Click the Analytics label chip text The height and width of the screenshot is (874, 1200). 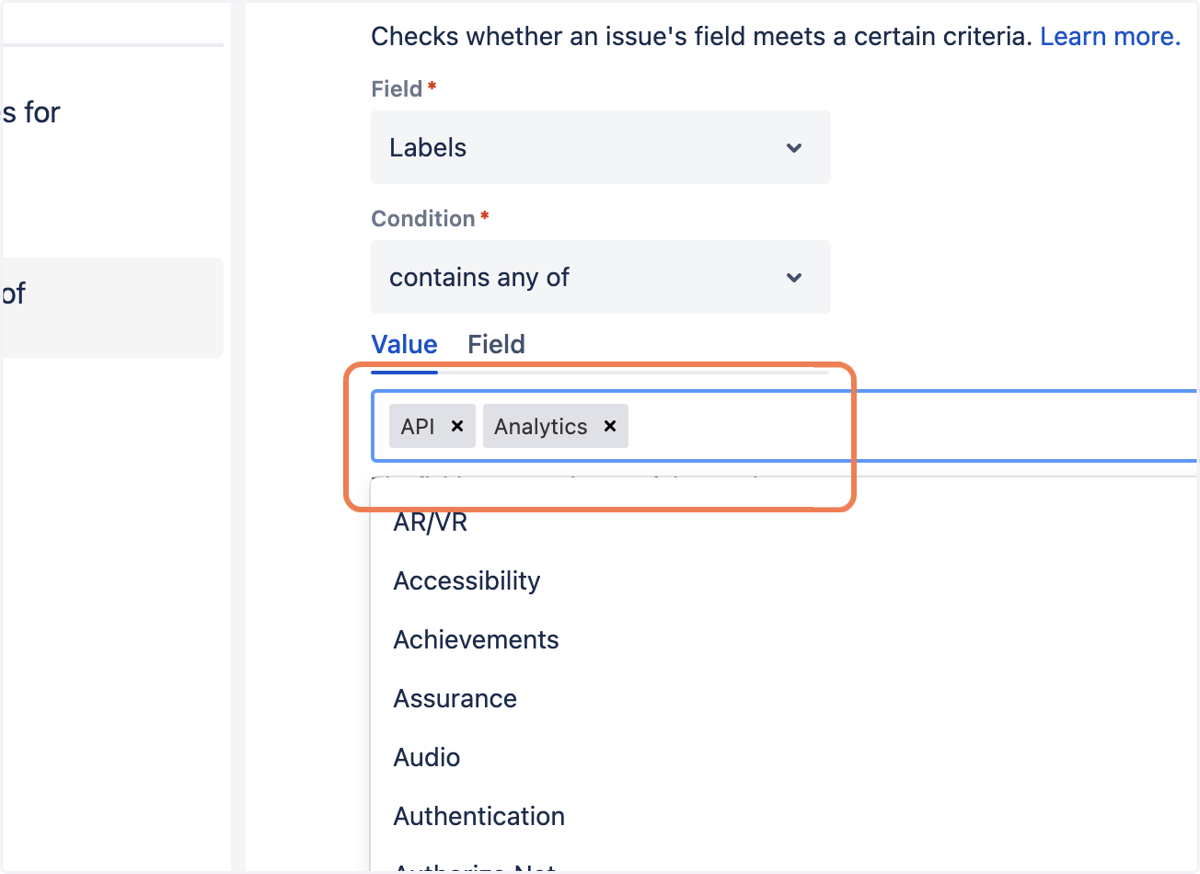click(x=541, y=426)
